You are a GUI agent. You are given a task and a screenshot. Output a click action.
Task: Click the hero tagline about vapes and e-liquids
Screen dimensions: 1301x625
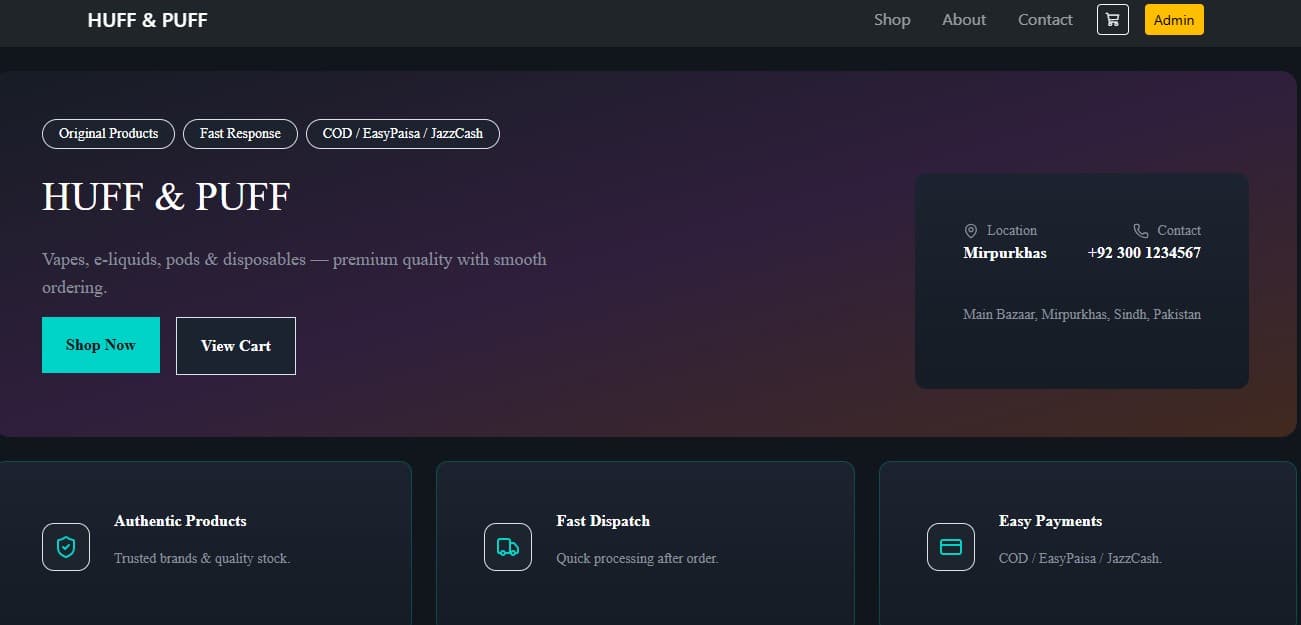pos(294,273)
